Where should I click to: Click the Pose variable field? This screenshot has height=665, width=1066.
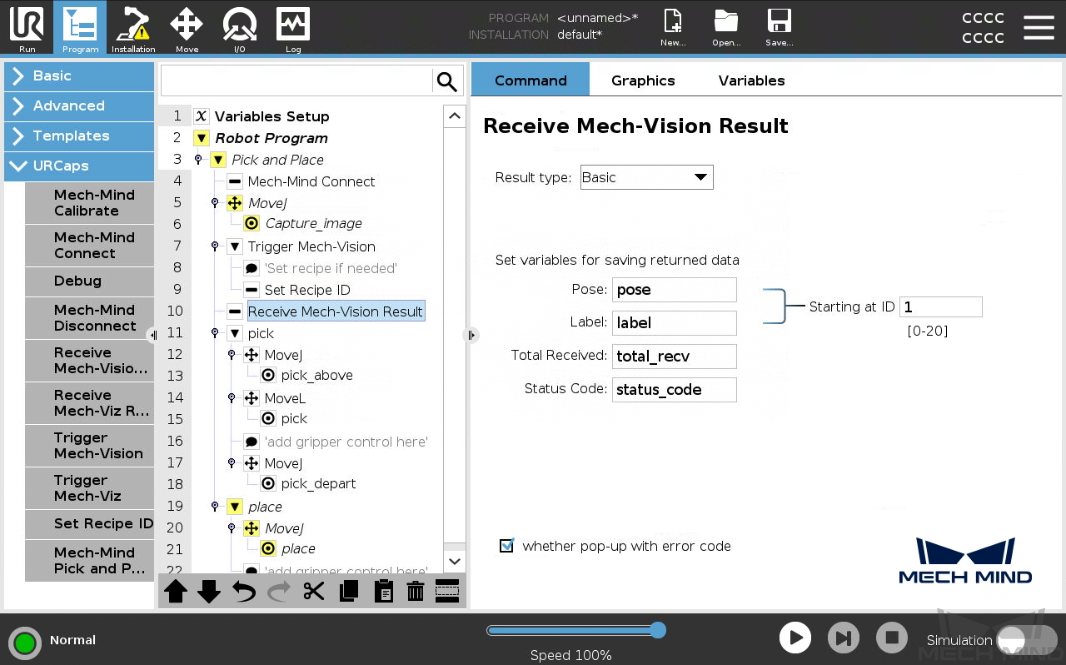[674, 290]
